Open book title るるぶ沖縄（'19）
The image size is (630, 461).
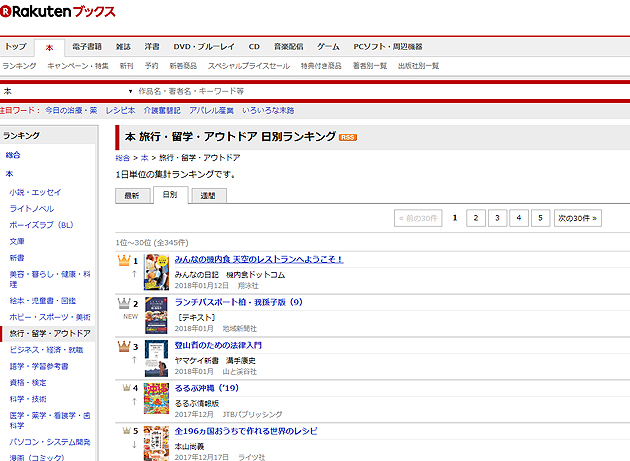207,388
